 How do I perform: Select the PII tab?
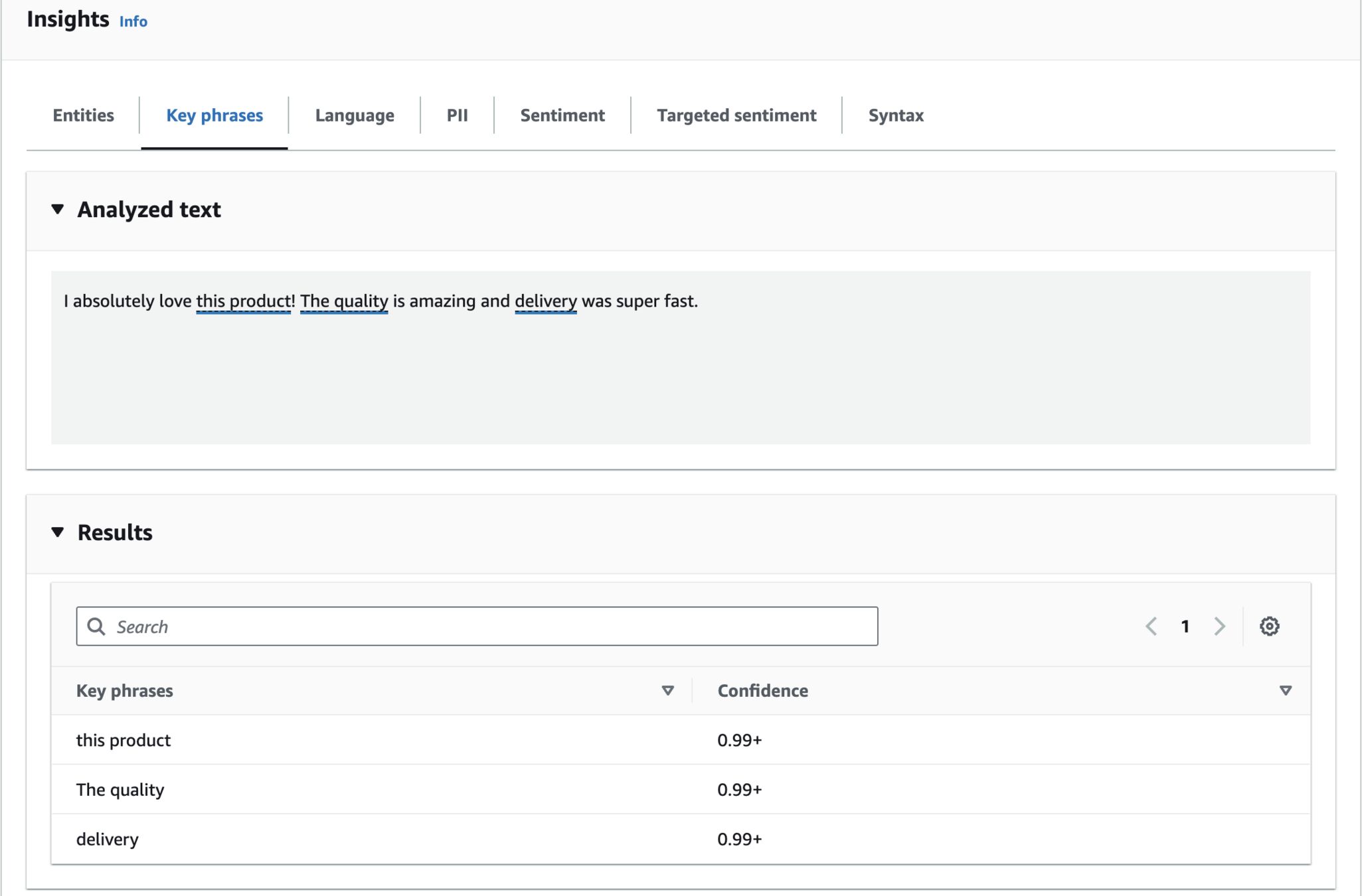tap(457, 115)
